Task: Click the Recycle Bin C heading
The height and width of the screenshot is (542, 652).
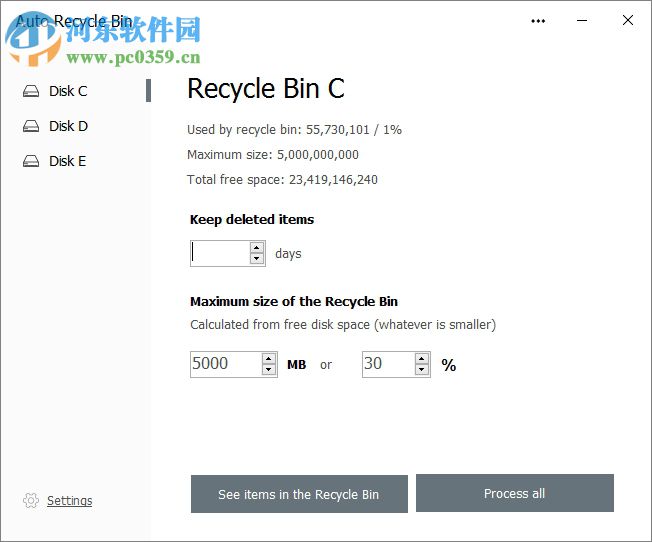Action: (266, 89)
